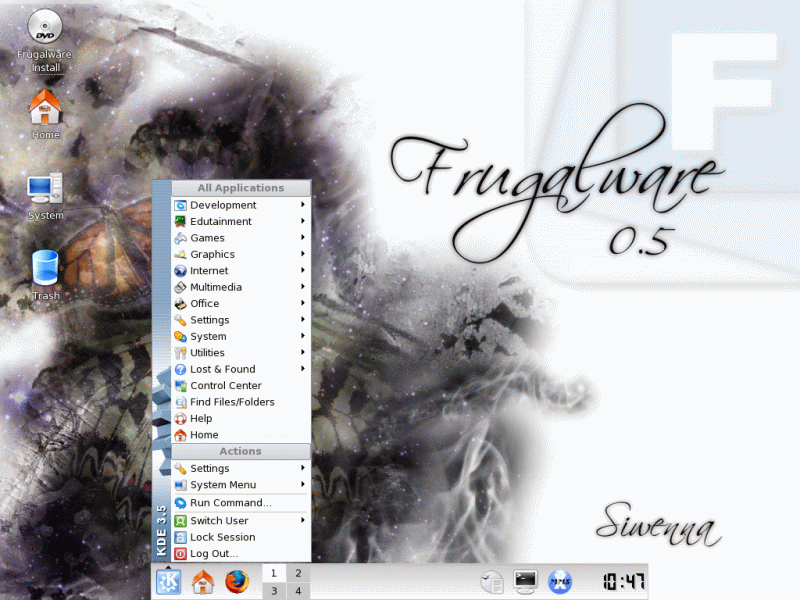Click the K menu button in the panel
The image size is (800, 600).
pyautogui.click(x=168, y=582)
